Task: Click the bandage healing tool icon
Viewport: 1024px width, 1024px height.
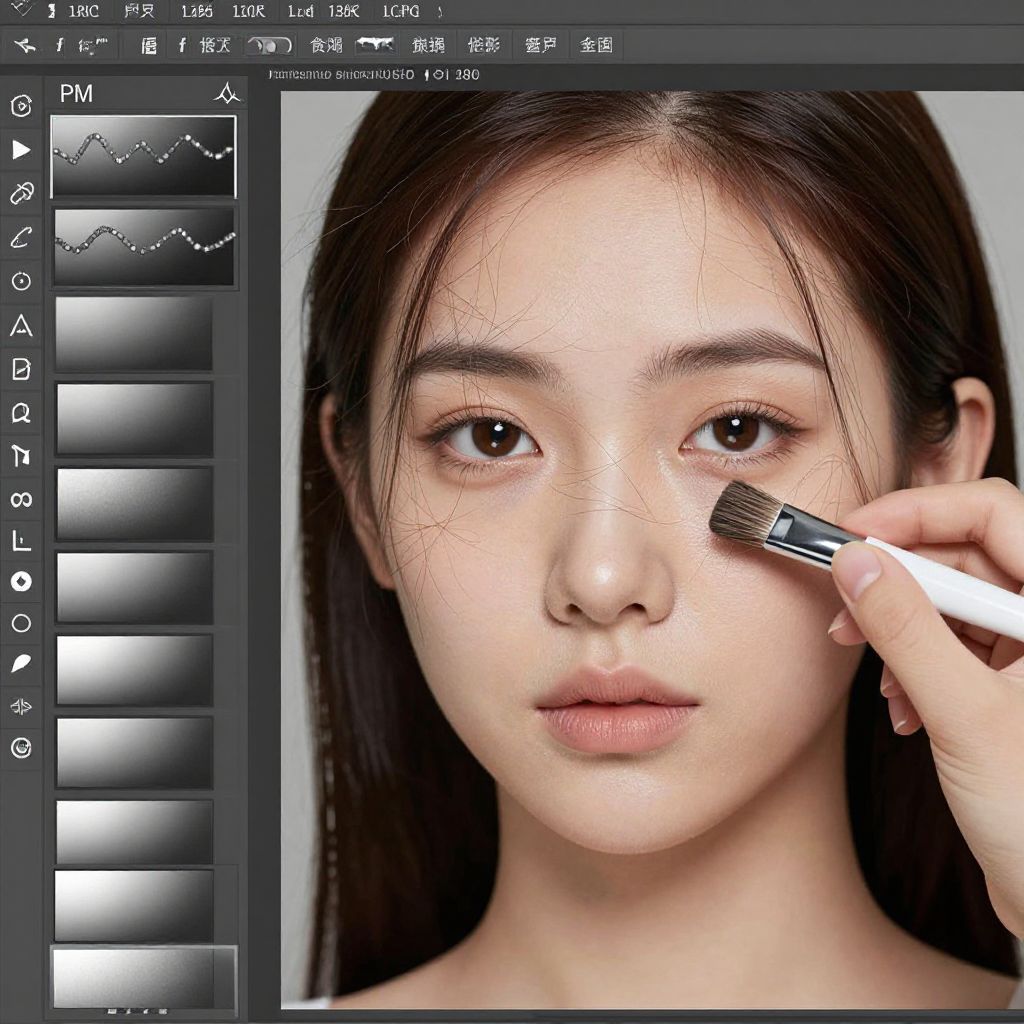Action: (x=21, y=194)
